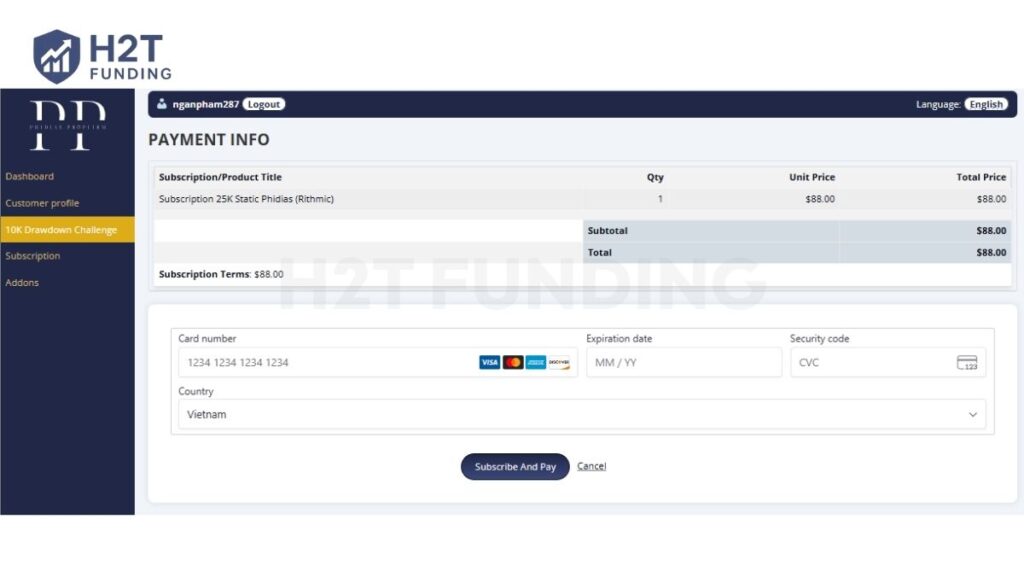This screenshot has width=1024, height=572.
Task: Focus the Expiration date MM / YY field
Action: pyautogui.click(x=684, y=362)
